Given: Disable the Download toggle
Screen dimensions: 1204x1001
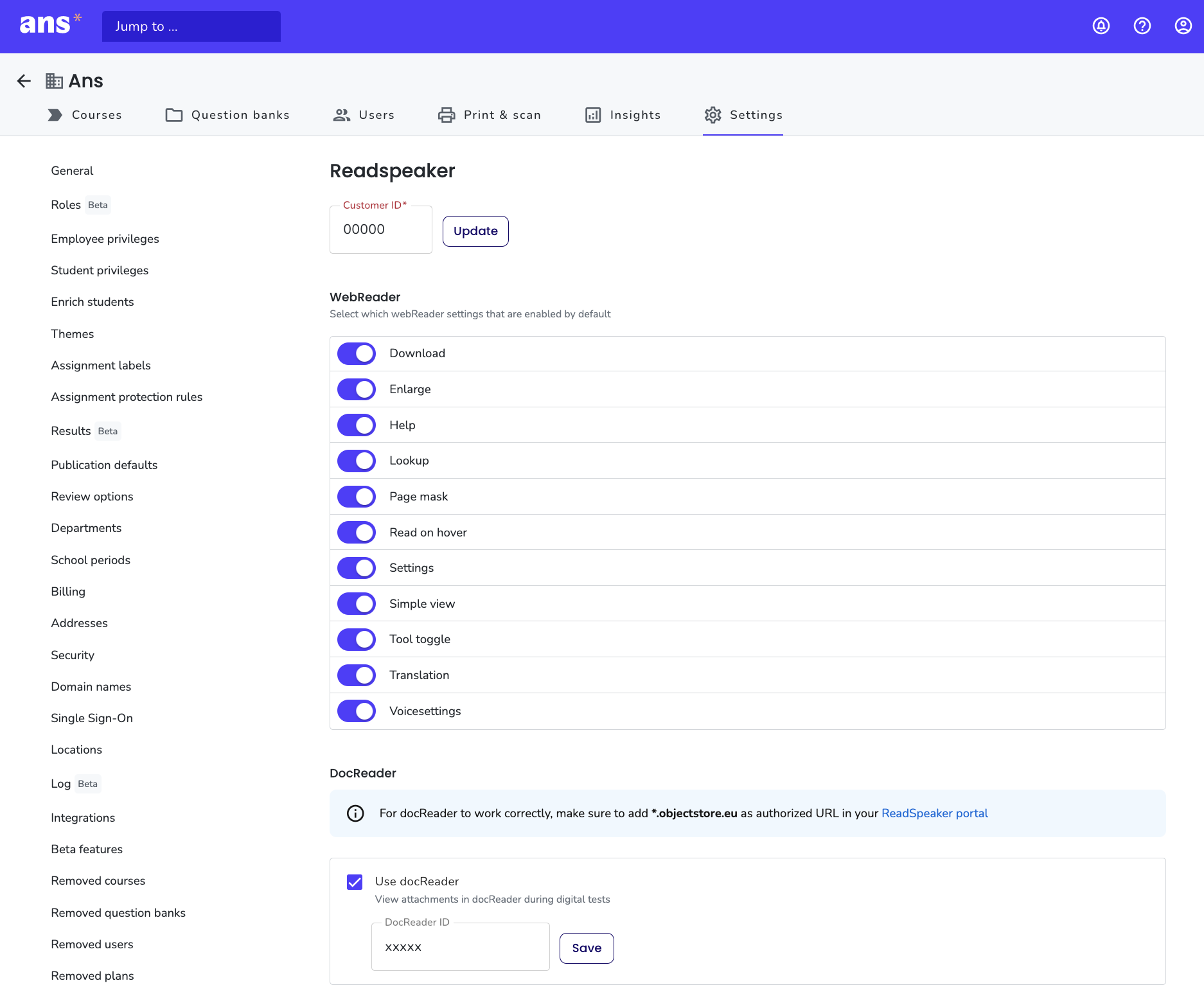Looking at the screenshot, I should pyautogui.click(x=357, y=353).
